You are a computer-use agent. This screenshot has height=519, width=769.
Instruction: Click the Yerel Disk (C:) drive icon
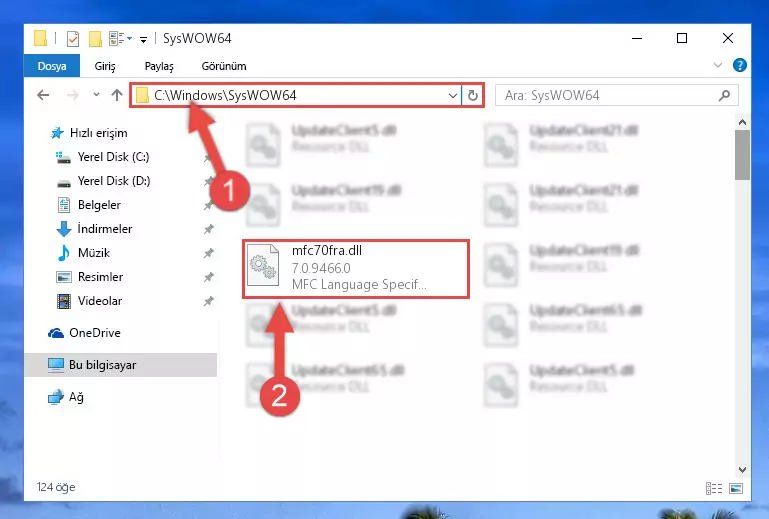point(63,157)
